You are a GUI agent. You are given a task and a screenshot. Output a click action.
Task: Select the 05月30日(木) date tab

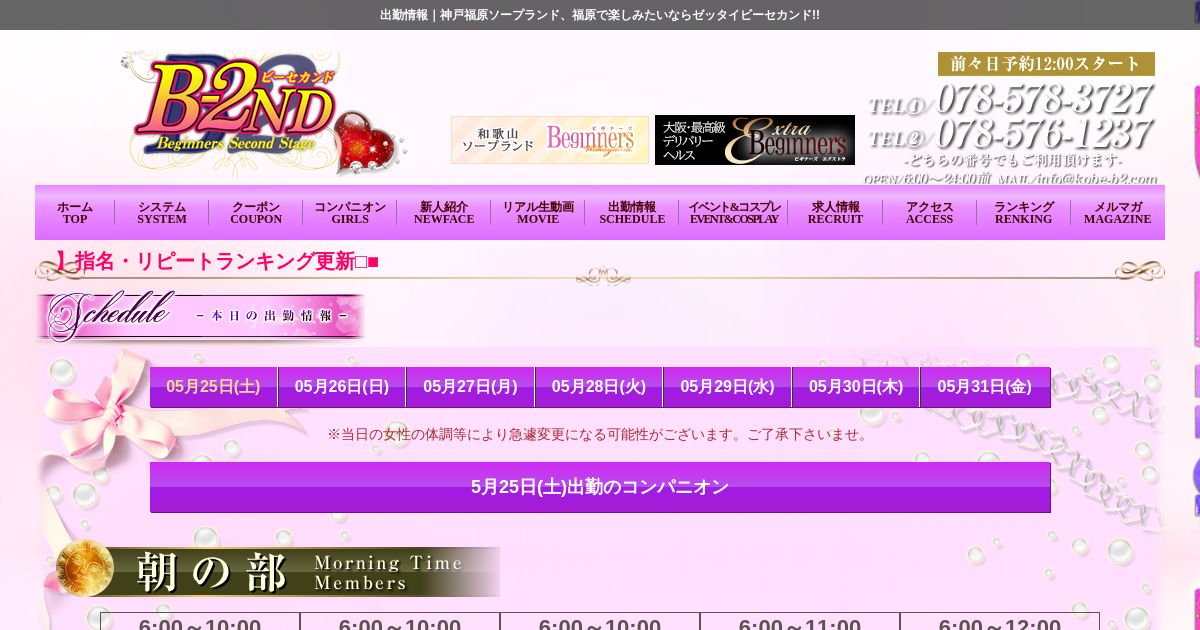pyautogui.click(x=856, y=387)
